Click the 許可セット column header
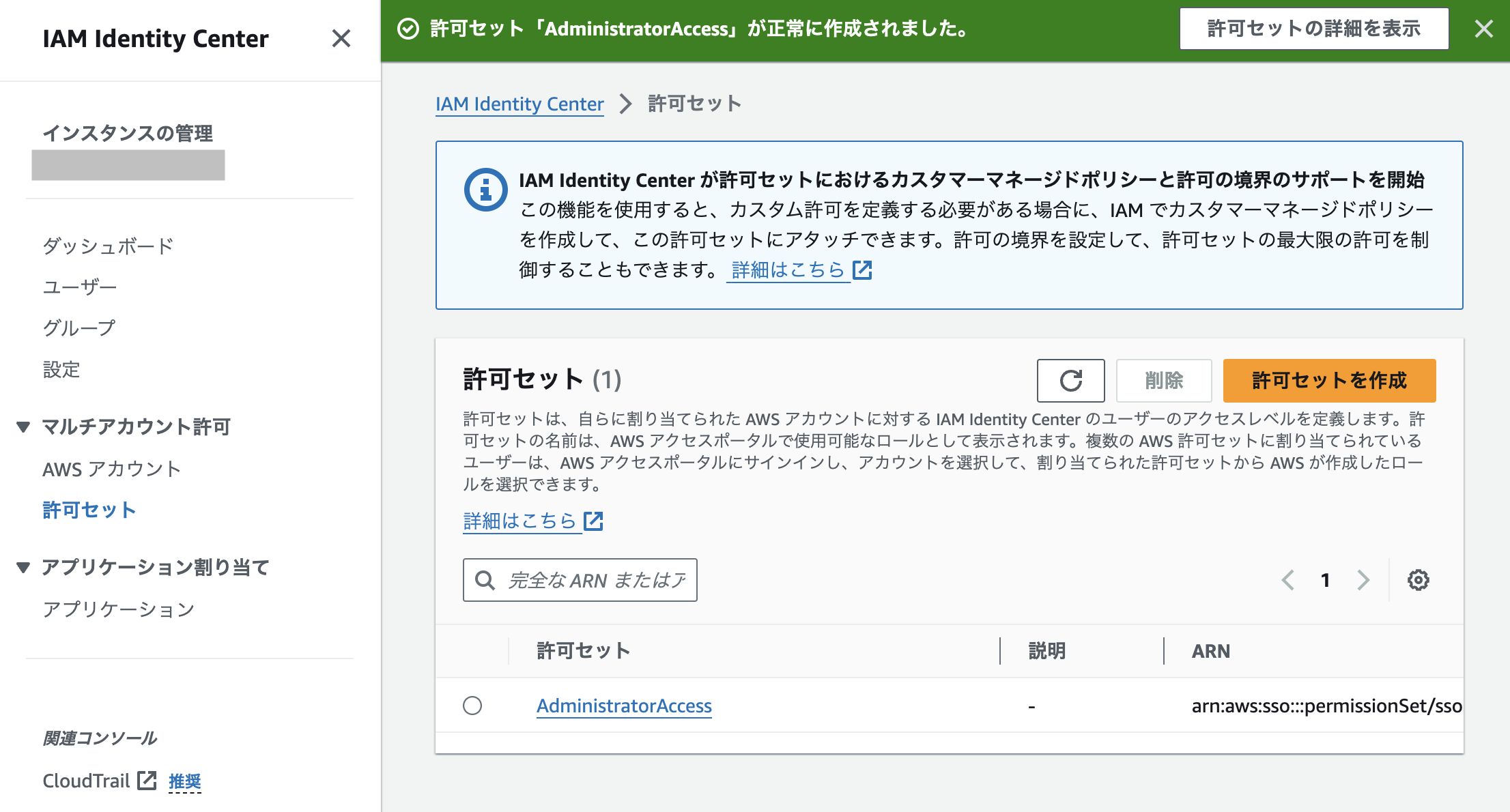 coord(583,651)
